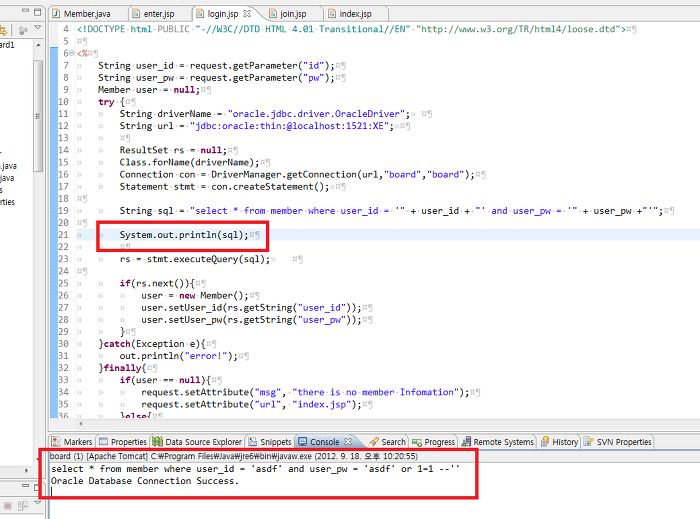This screenshot has height=519, width=700.
Task: Click the 'board (1) [Apache Tomcat]' console header
Action: point(233,456)
